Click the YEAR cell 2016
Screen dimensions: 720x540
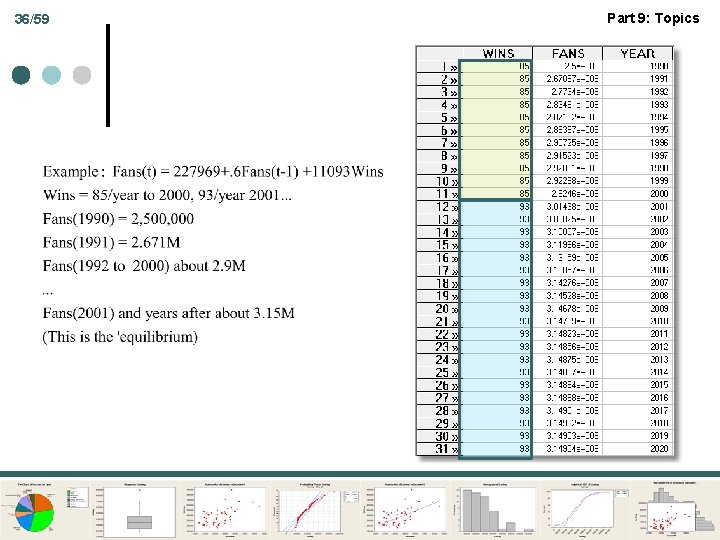pyautogui.click(x=637, y=398)
